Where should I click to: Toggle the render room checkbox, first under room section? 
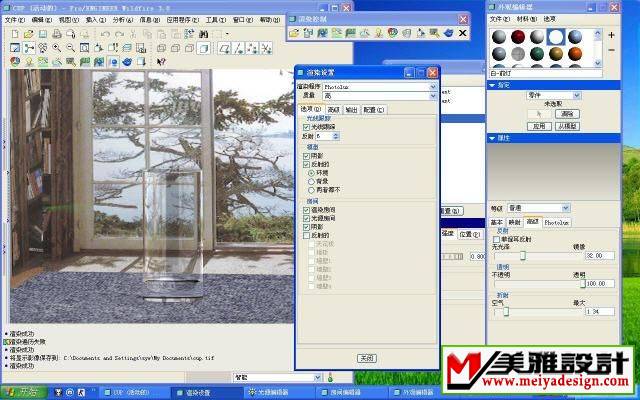click(x=307, y=210)
